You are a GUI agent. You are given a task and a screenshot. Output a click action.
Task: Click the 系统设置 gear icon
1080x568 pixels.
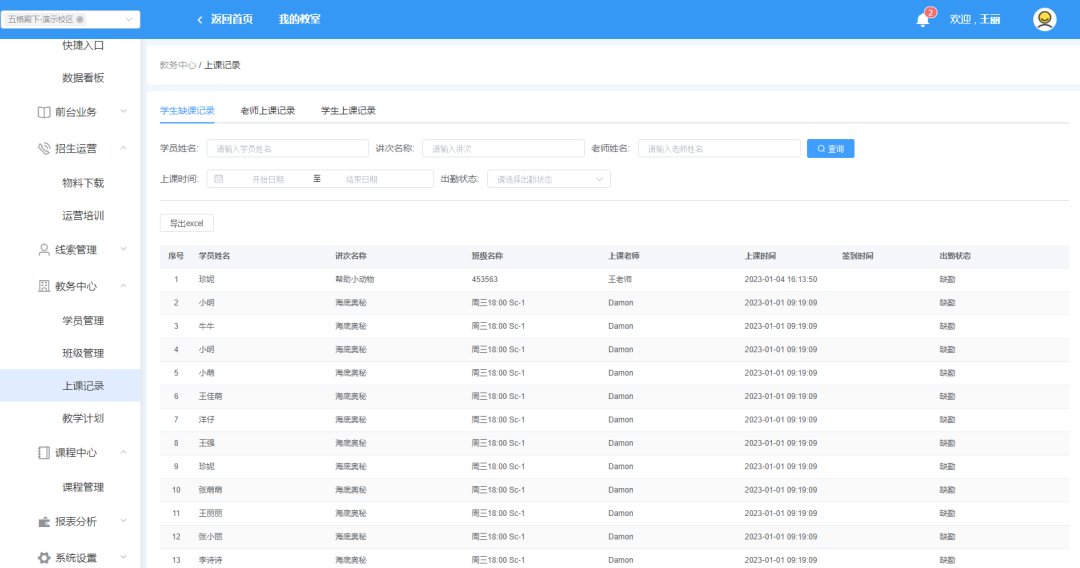(x=44, y=558)
